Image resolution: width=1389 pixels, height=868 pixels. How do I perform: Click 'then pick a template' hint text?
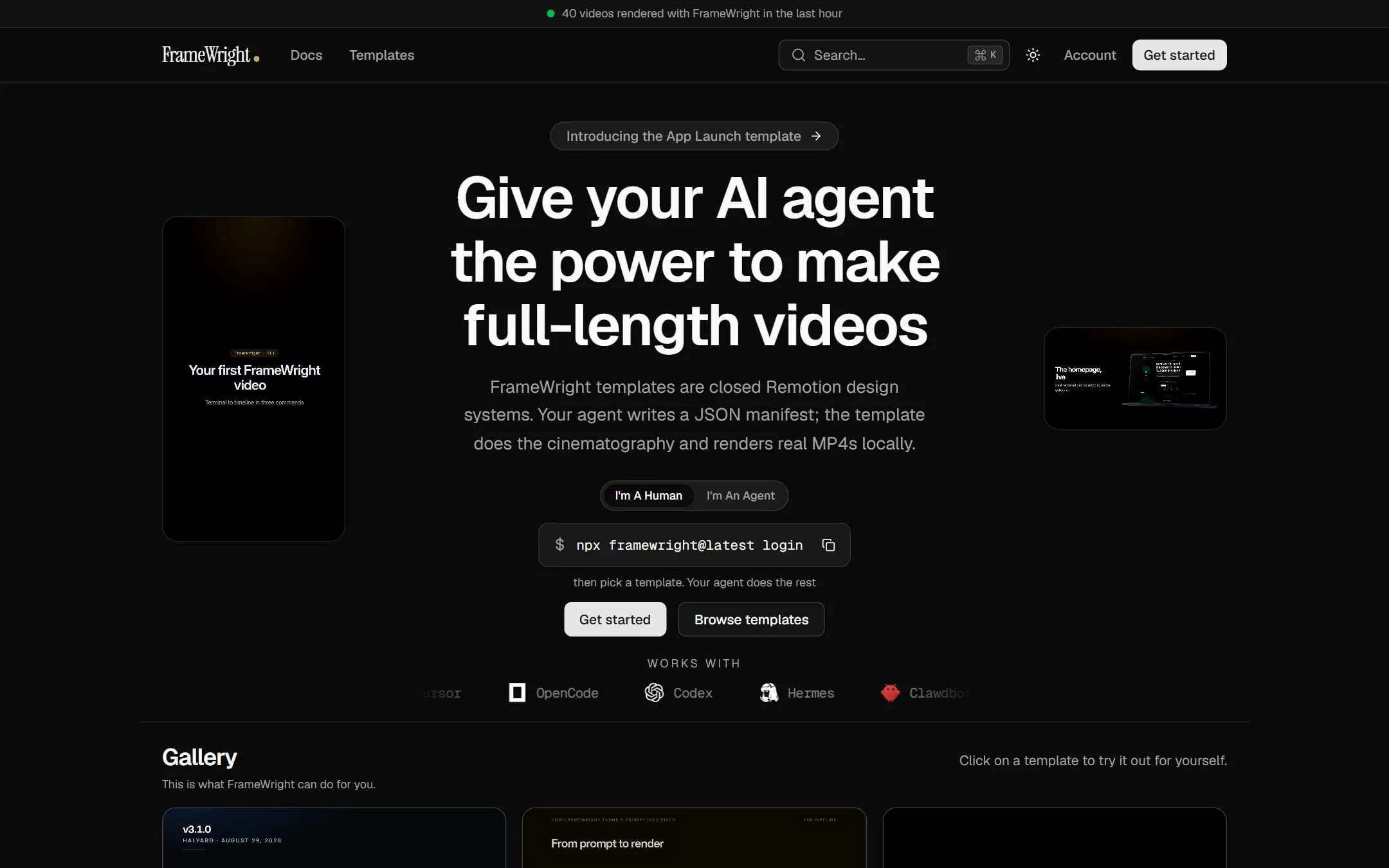[694, 583]
